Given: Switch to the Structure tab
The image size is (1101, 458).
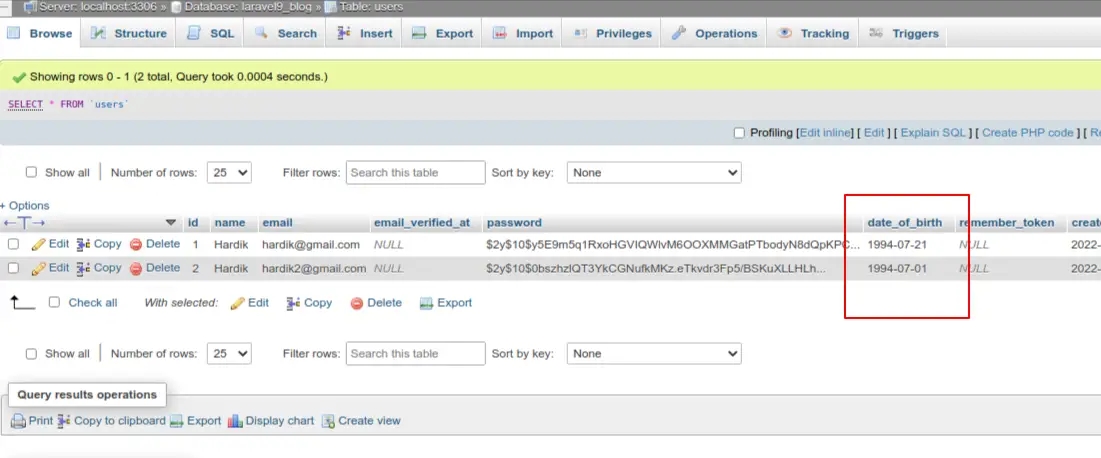Looking at the screenshot, I should point(128,33).
